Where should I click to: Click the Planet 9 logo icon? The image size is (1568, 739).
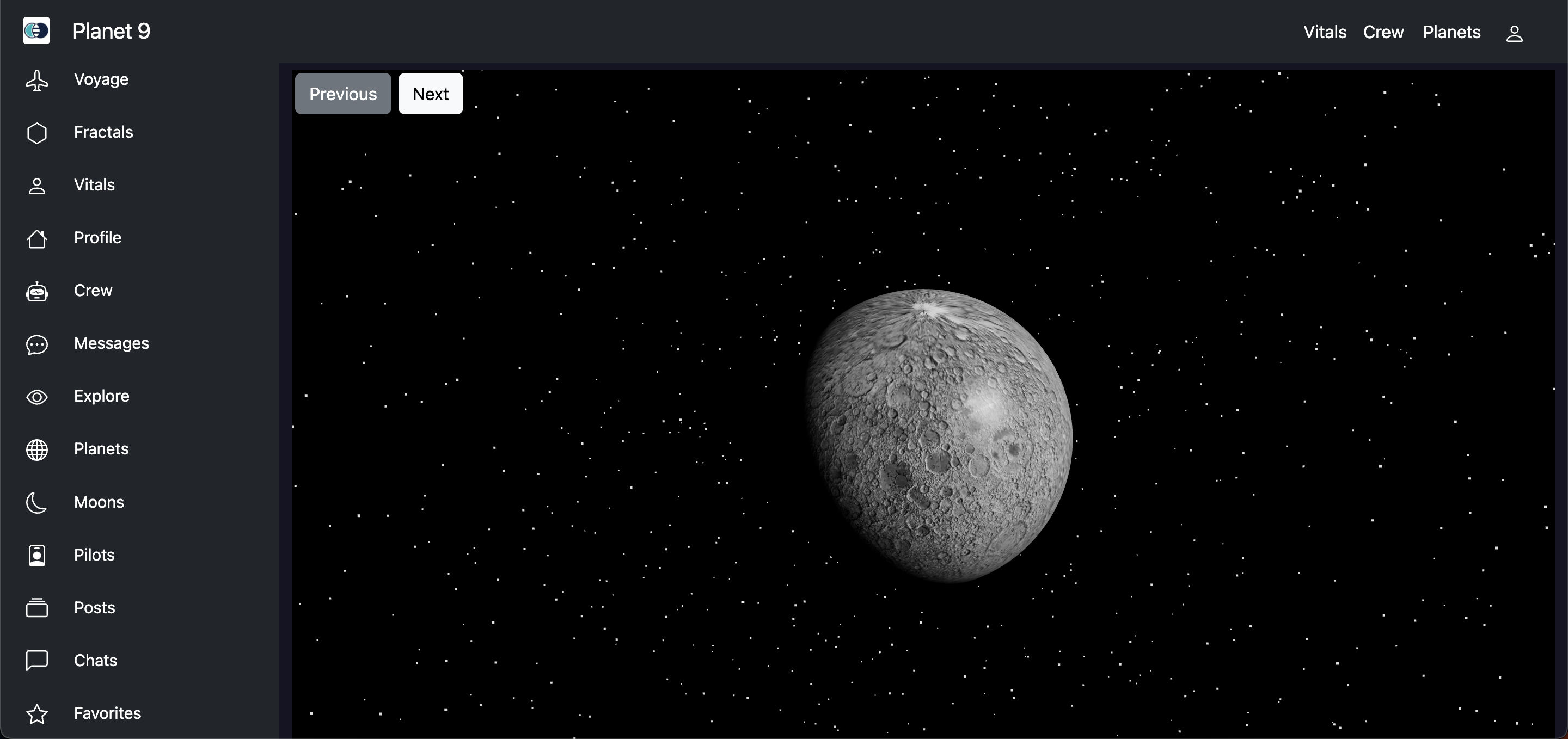coord(36,30)
